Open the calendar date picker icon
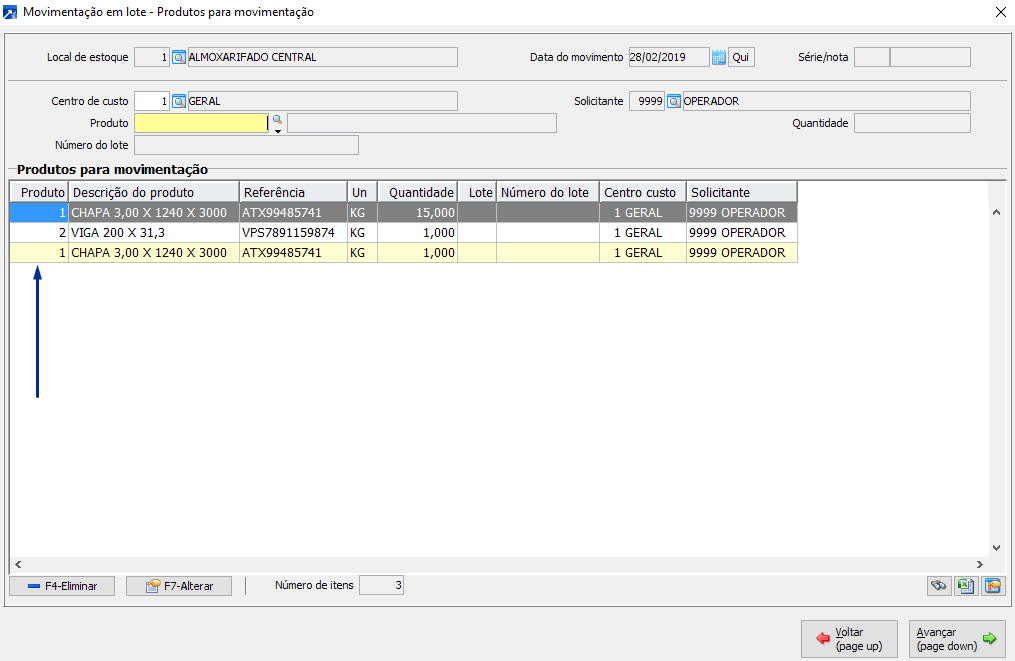The width and height of the screenshot is (1015, 661). [718, 57]
